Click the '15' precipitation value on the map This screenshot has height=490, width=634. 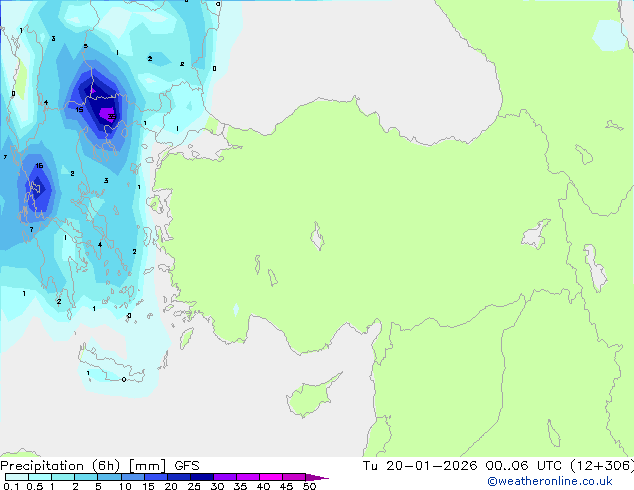[x=79, y=110]
